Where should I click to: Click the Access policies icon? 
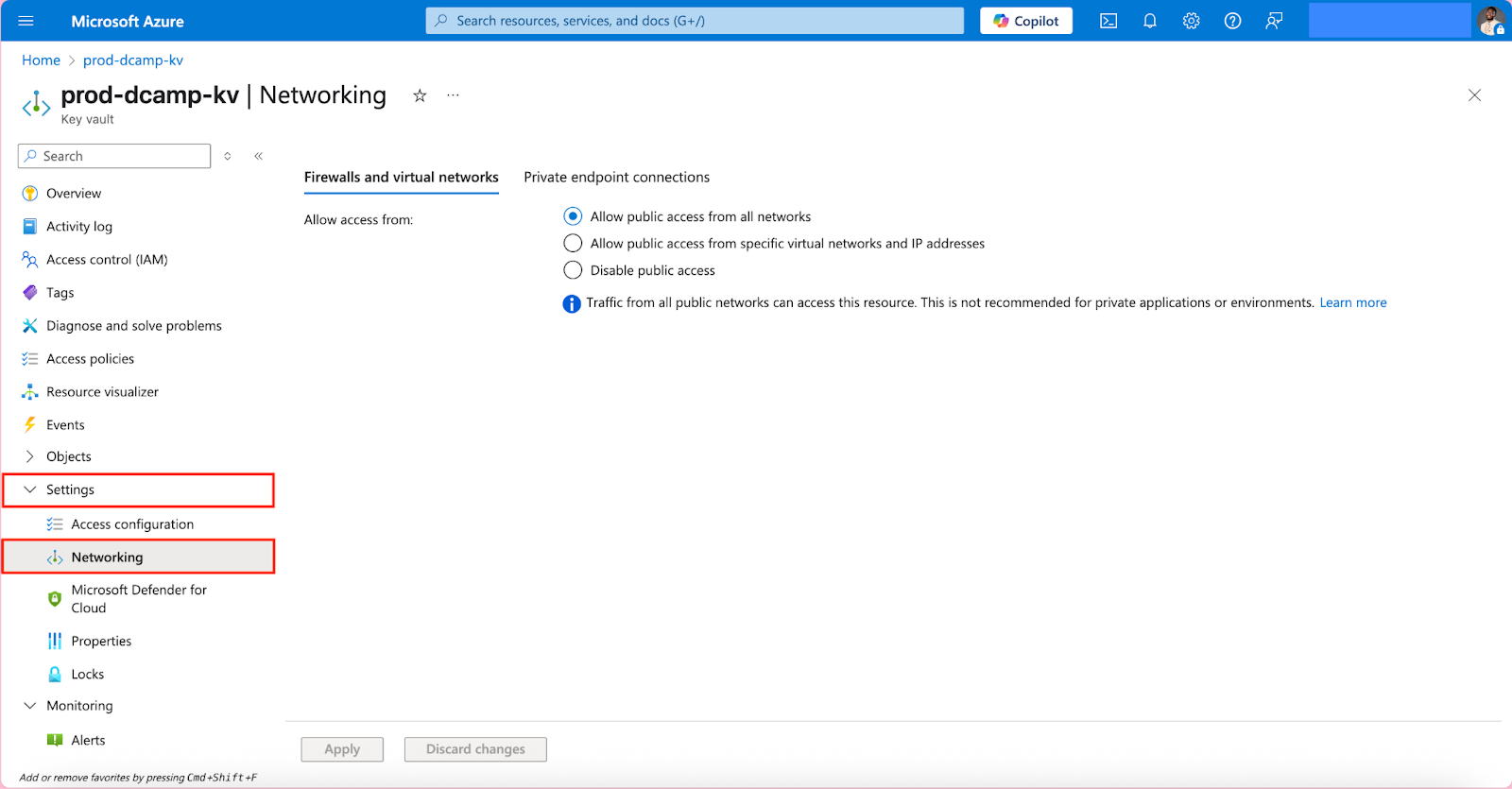[30, 358]
